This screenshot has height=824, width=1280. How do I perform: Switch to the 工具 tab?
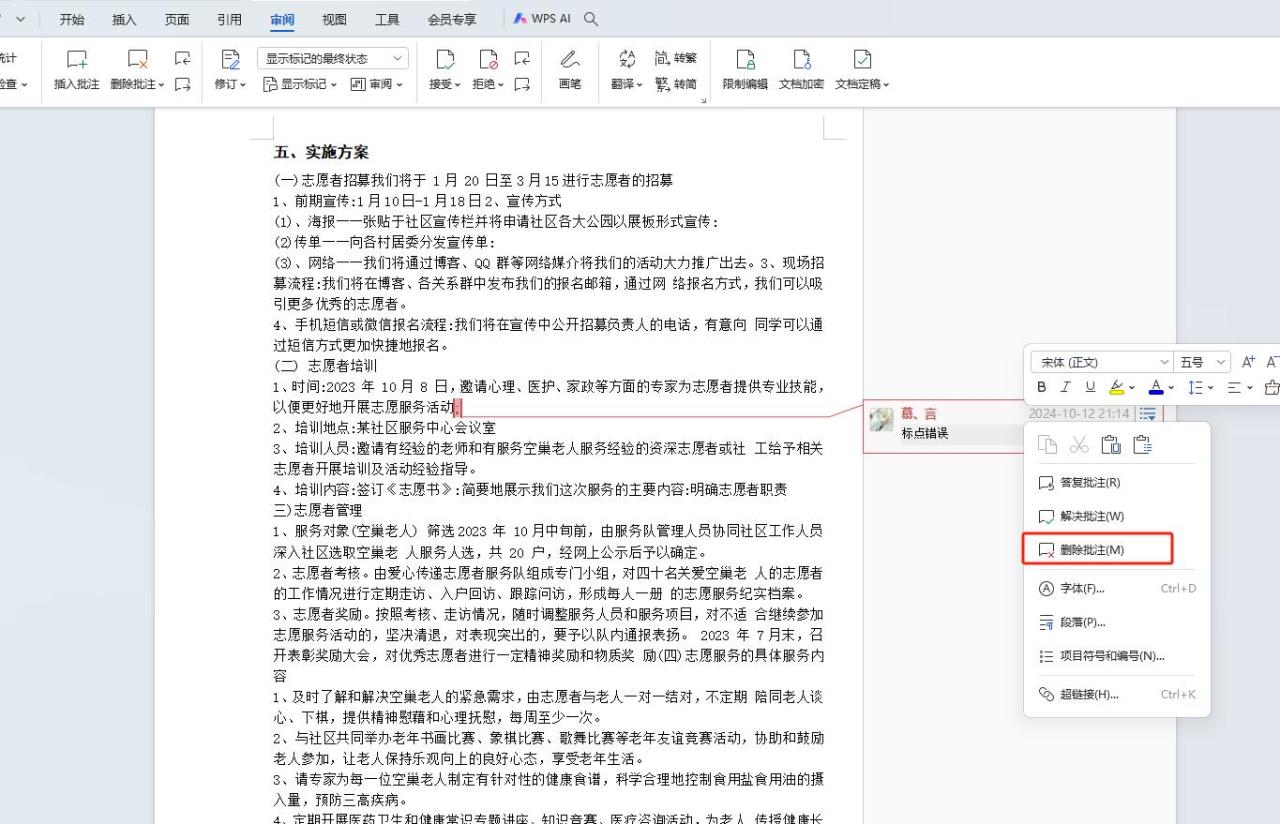(387, 19)
